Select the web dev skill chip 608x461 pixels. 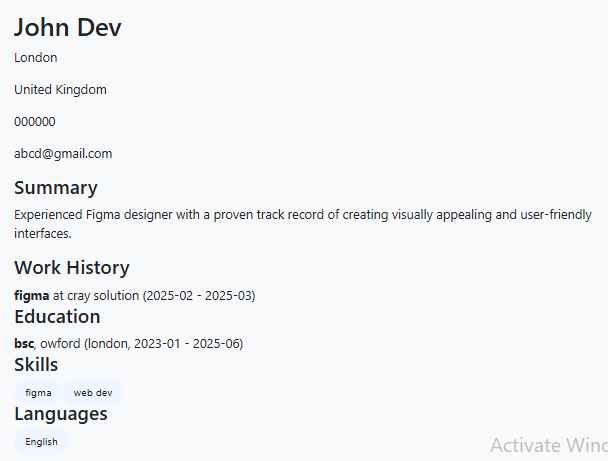93,393
